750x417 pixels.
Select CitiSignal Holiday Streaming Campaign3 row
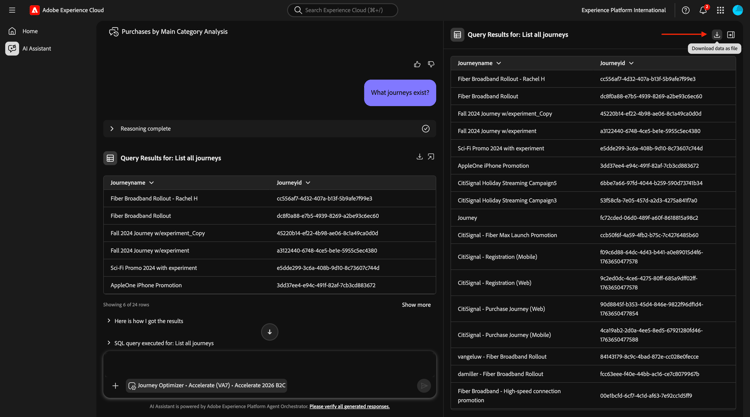click(593, 200)
